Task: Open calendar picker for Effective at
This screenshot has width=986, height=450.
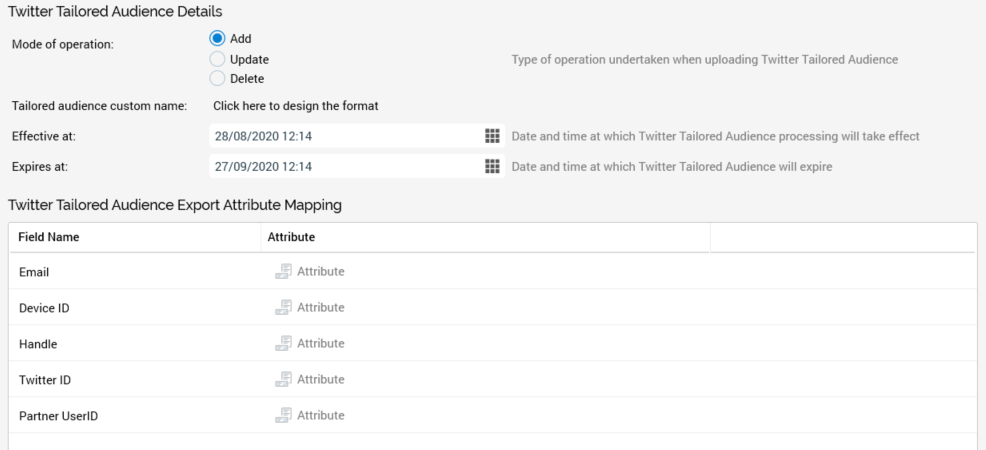Action: coord(491,136)
